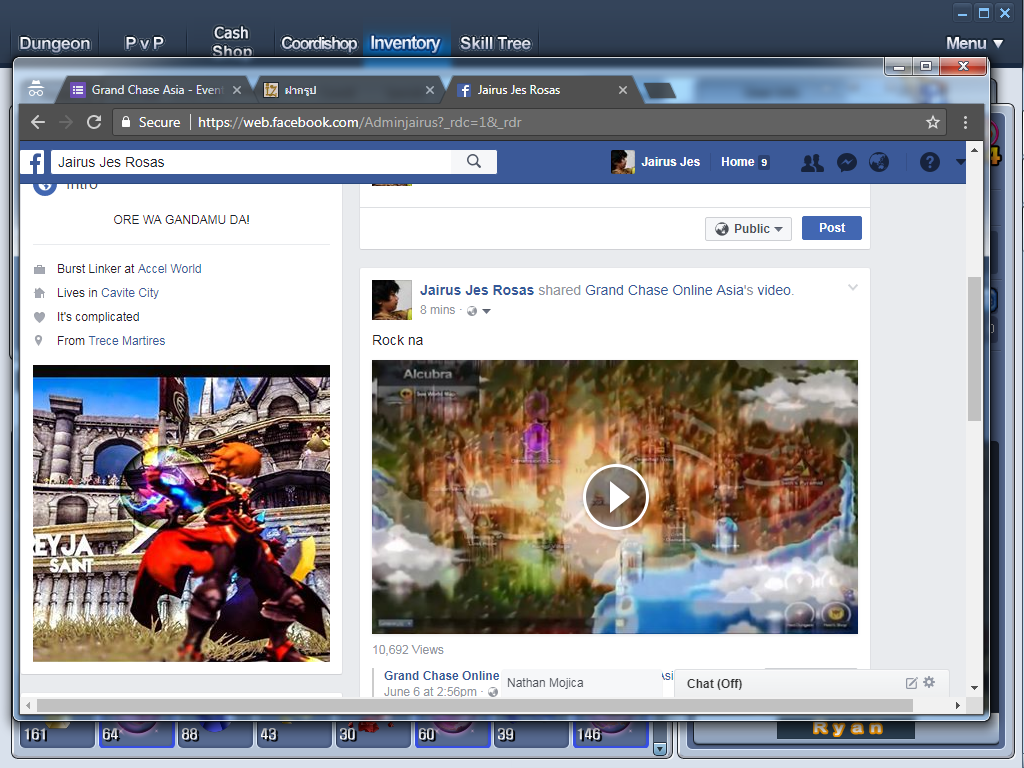
Task: Click post author's profile thumbnail
Action: click(392, 300)
